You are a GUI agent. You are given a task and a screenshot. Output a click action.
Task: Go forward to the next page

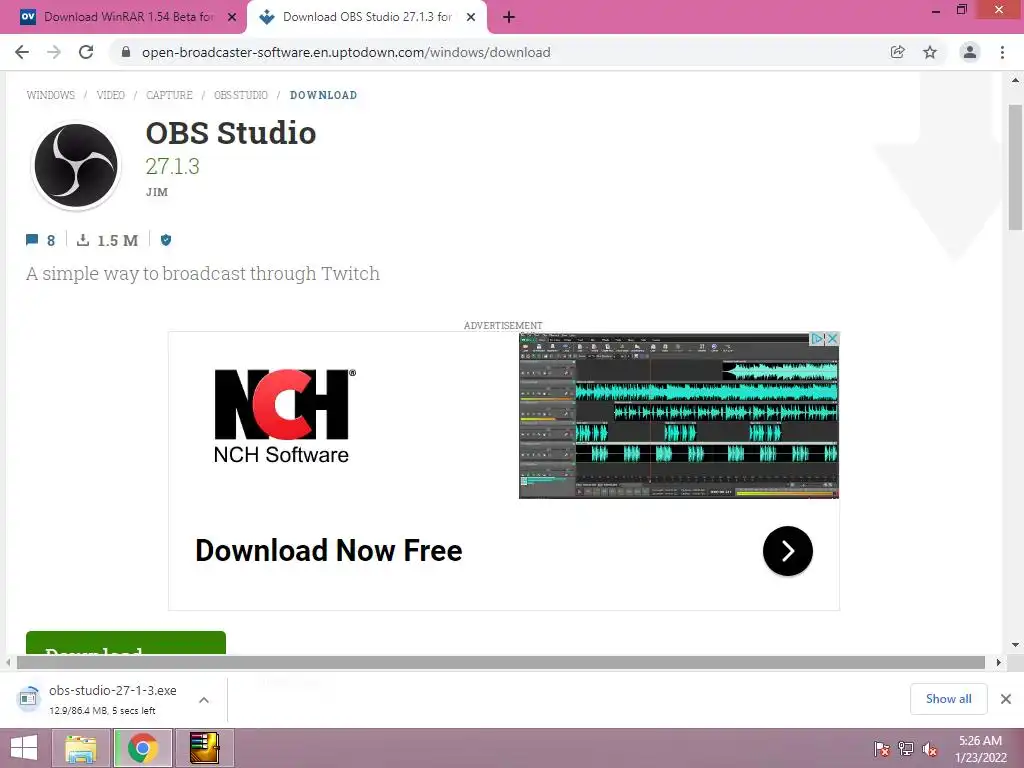54,52
